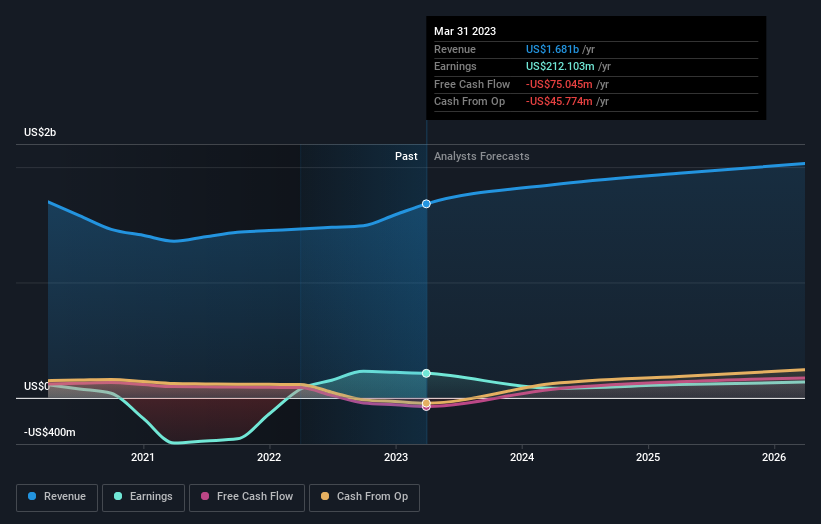Click the pink Free Cash Flow legend dot
This screenshot has height=524, width=821.
(205, 496)
